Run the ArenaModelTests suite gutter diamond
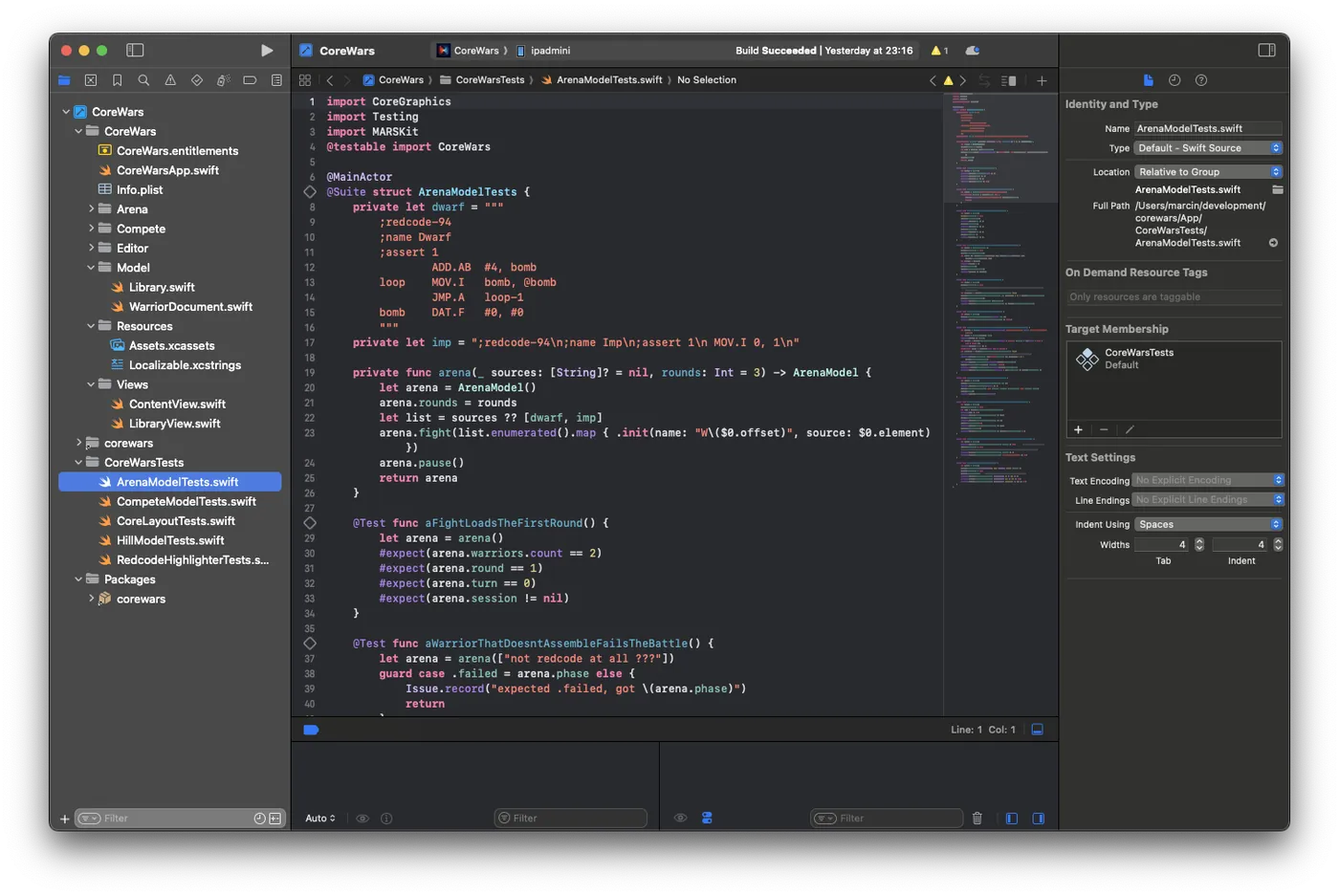The width and height of the screenshot is (1339, 896). (x=310, y=192)
